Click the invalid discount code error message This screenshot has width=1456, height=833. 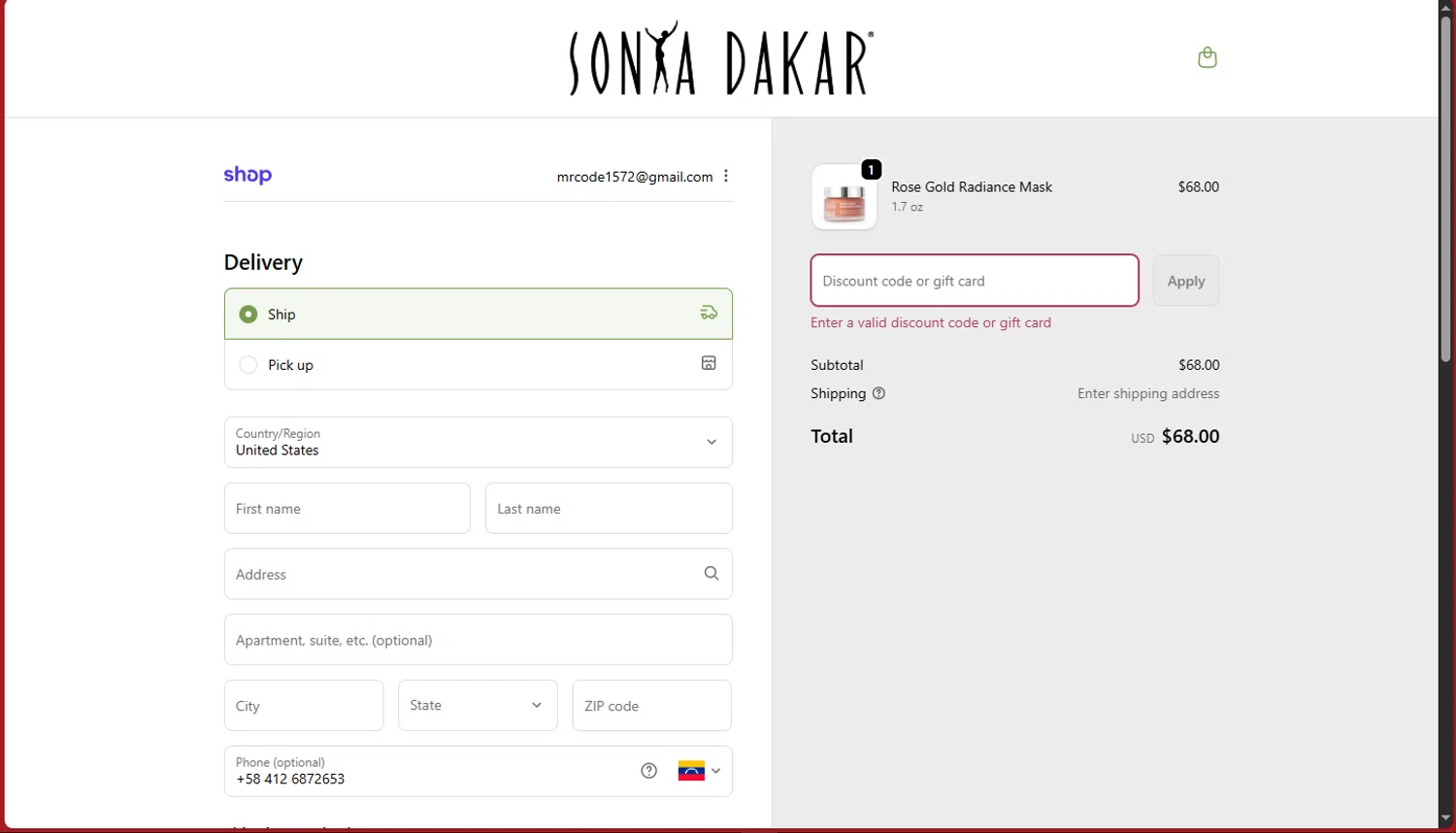pyautogui.click(x=931, y=322)
